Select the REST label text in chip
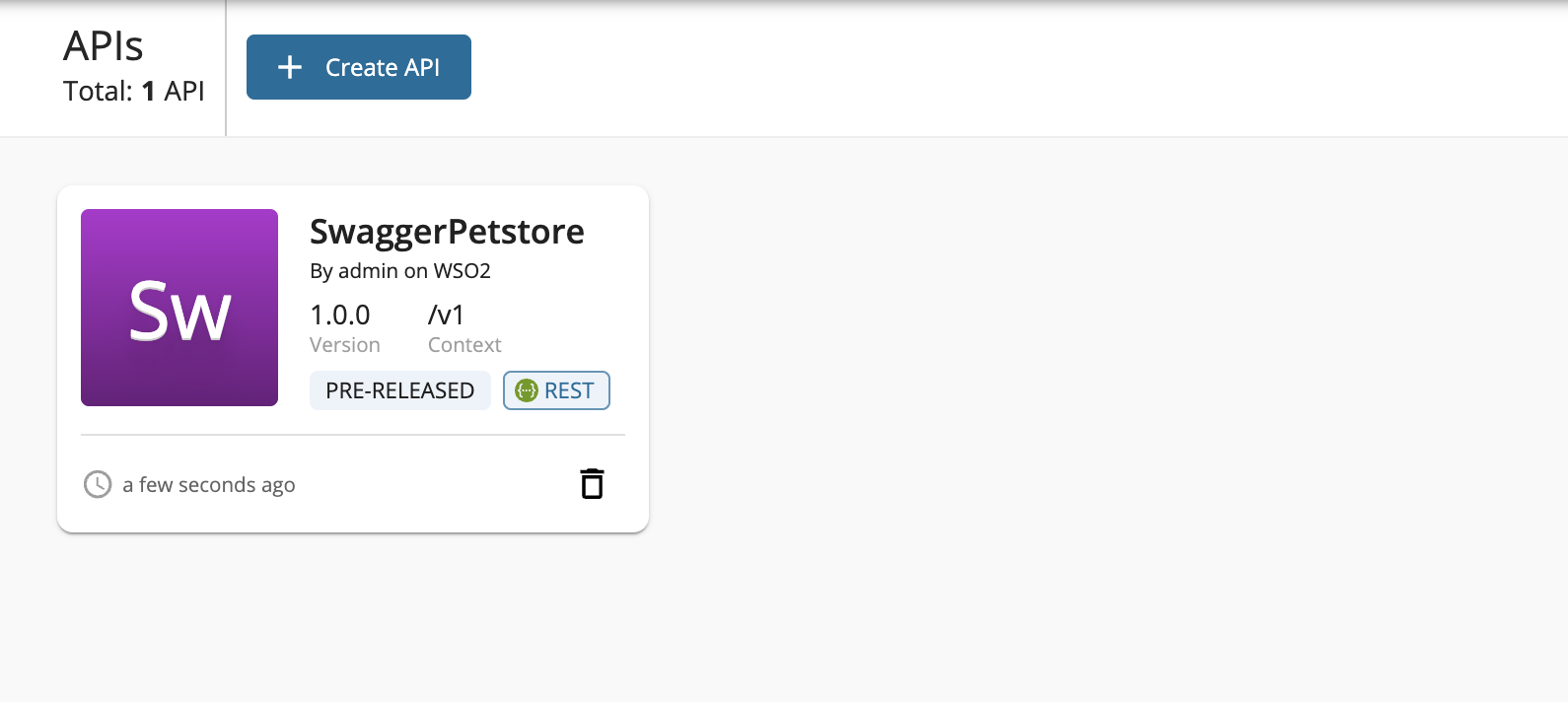 point(569,390)
